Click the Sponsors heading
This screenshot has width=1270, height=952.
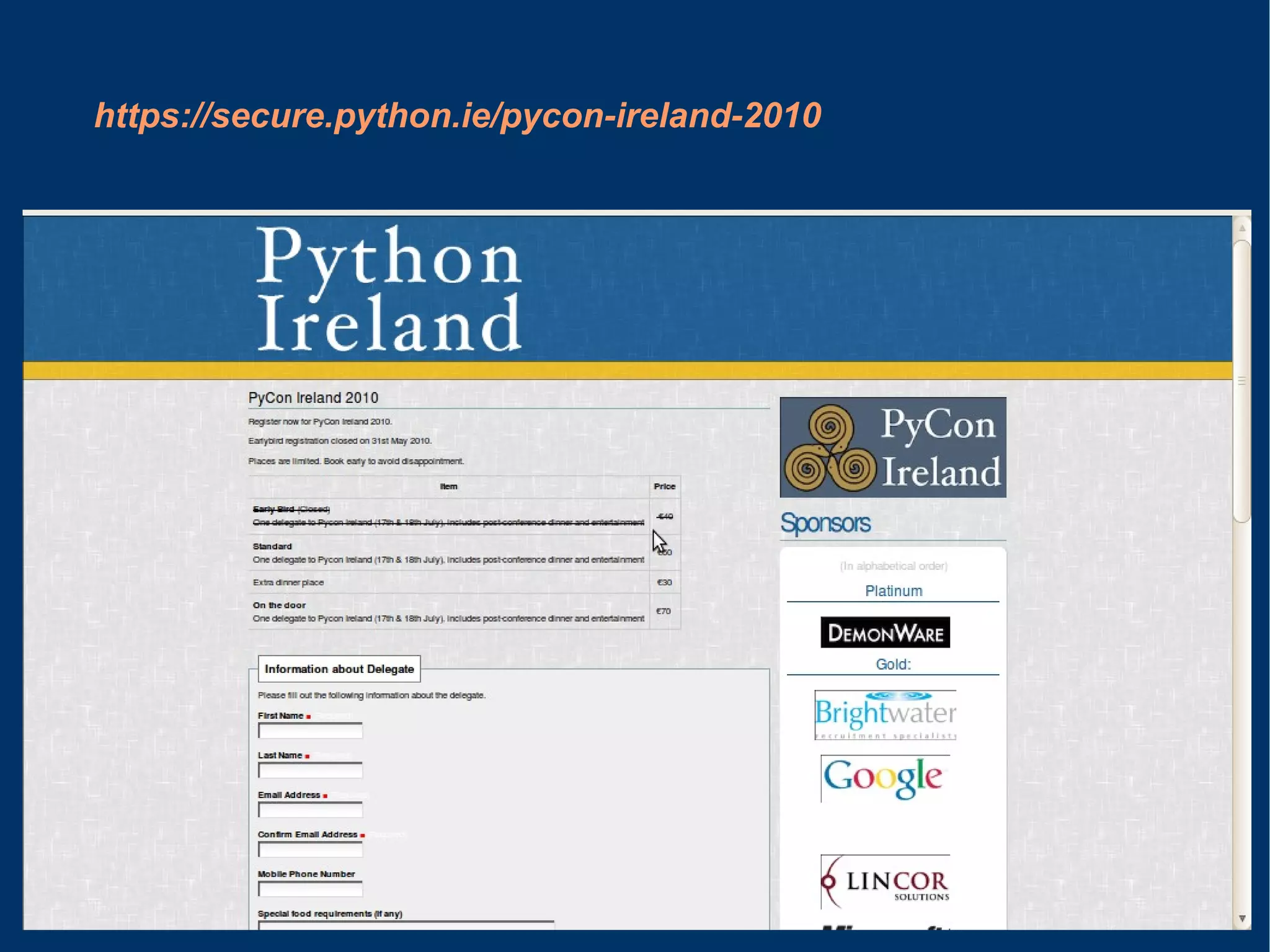(825, 523)
